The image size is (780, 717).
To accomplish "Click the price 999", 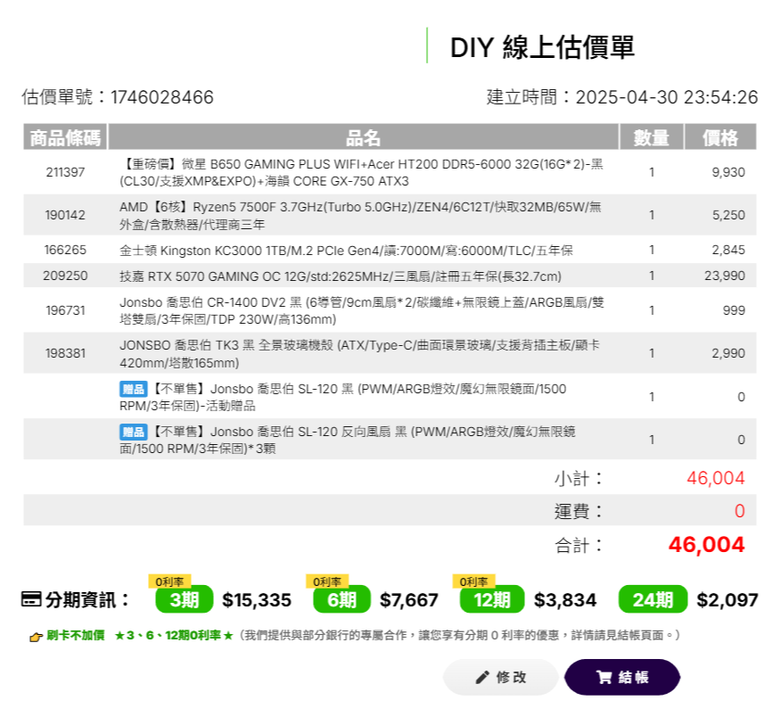I will pyautogui.click(x=734, y=310).
